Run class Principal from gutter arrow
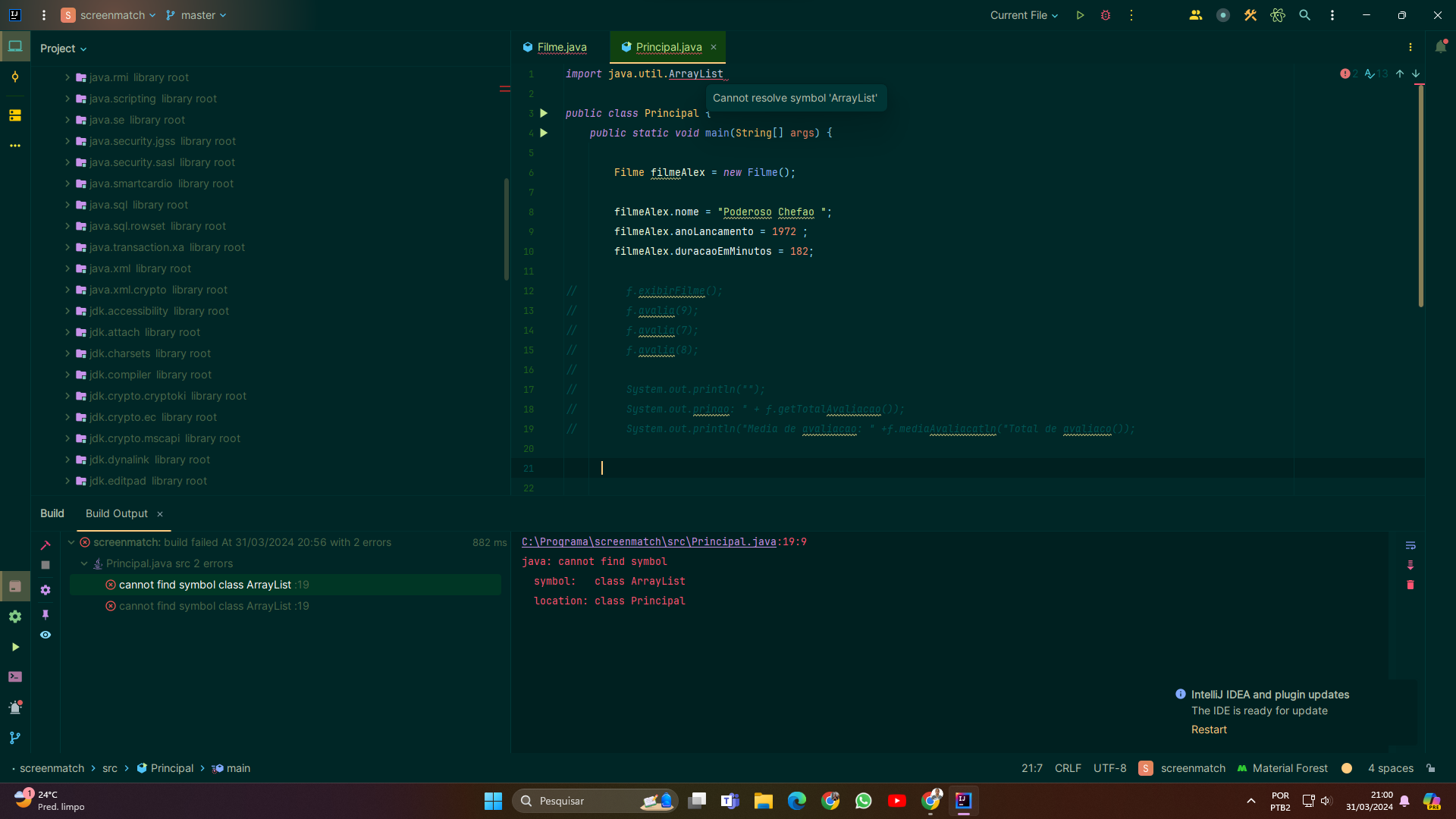Image resolution: width=1456 pixels, height=819 pixels. pos(544,113)
